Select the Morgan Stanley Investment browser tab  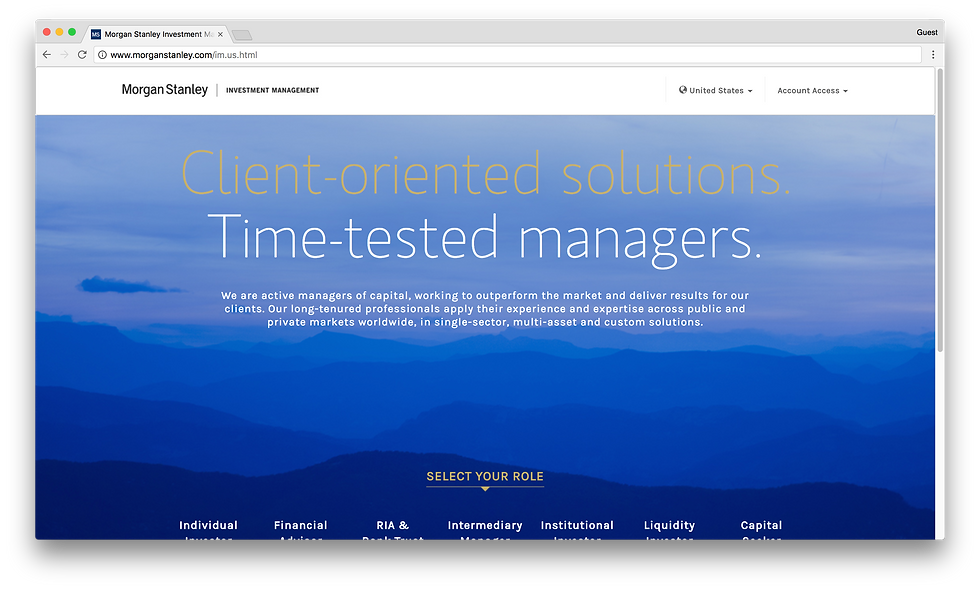156,34
